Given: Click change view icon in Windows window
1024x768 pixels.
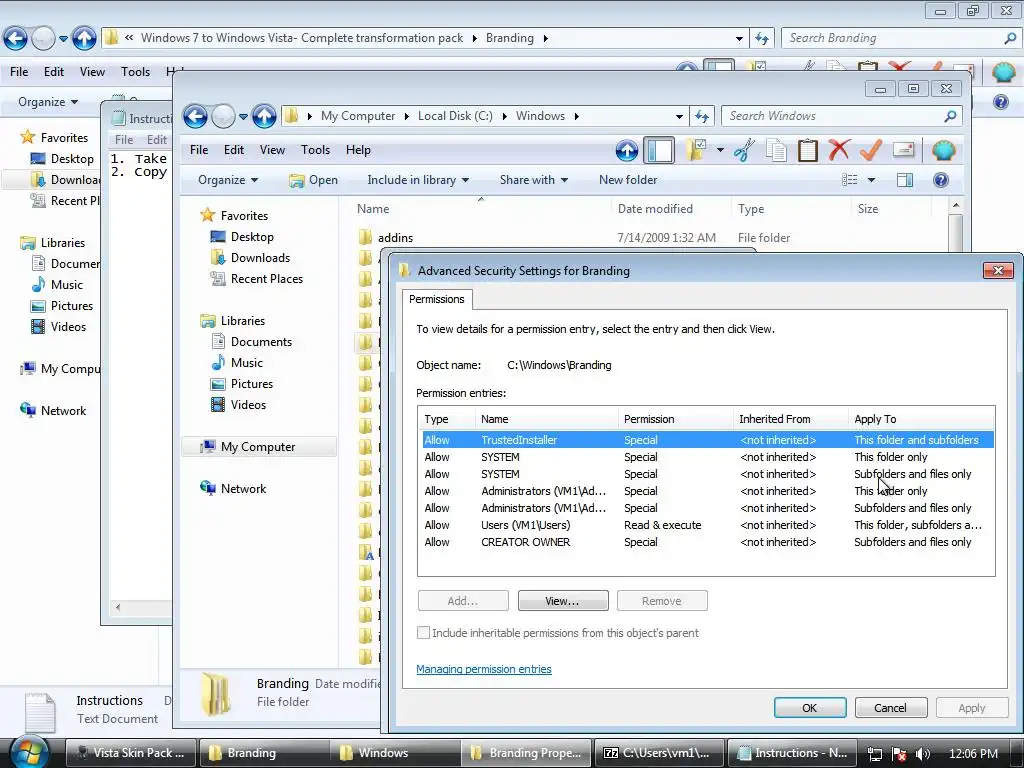Looking at the screenshot, I should point(850,180).
